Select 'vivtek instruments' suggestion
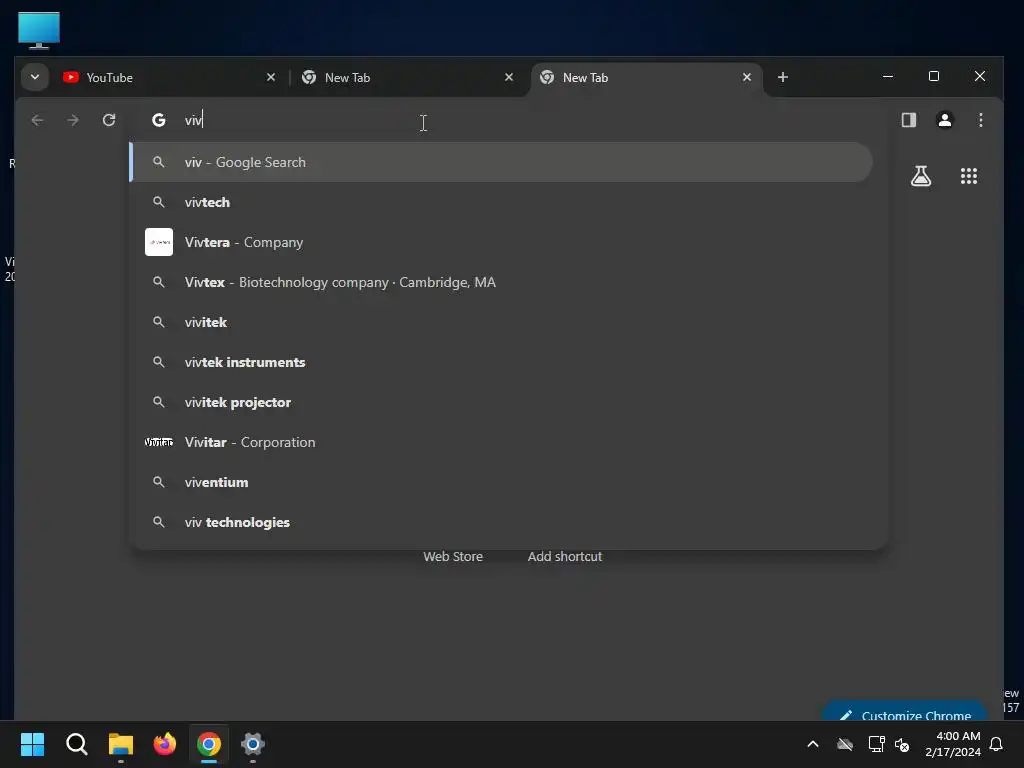This screenshot has width=1024, height=768. pyautogui.click(x=501, y=362)
